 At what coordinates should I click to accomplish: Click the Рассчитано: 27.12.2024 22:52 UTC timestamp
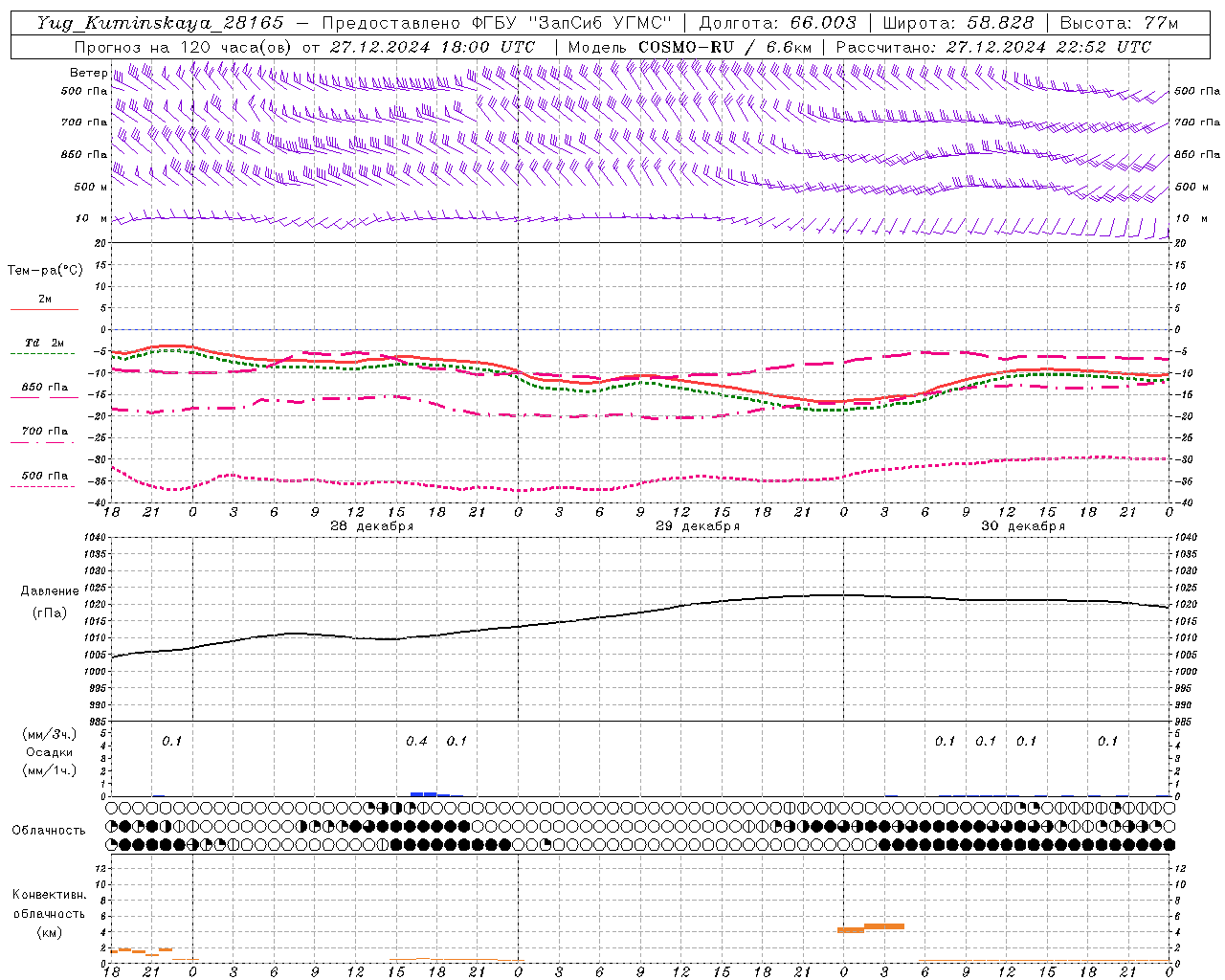(x=993, y=47)
